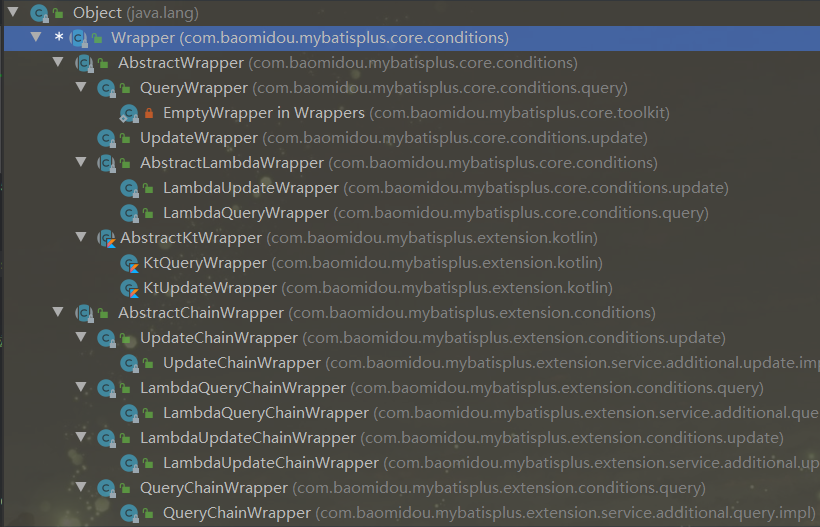
Task: Collapse the conditions.update UpdateChainWrapper arrow
Action: pyautogui.click(x=81, y=337)
